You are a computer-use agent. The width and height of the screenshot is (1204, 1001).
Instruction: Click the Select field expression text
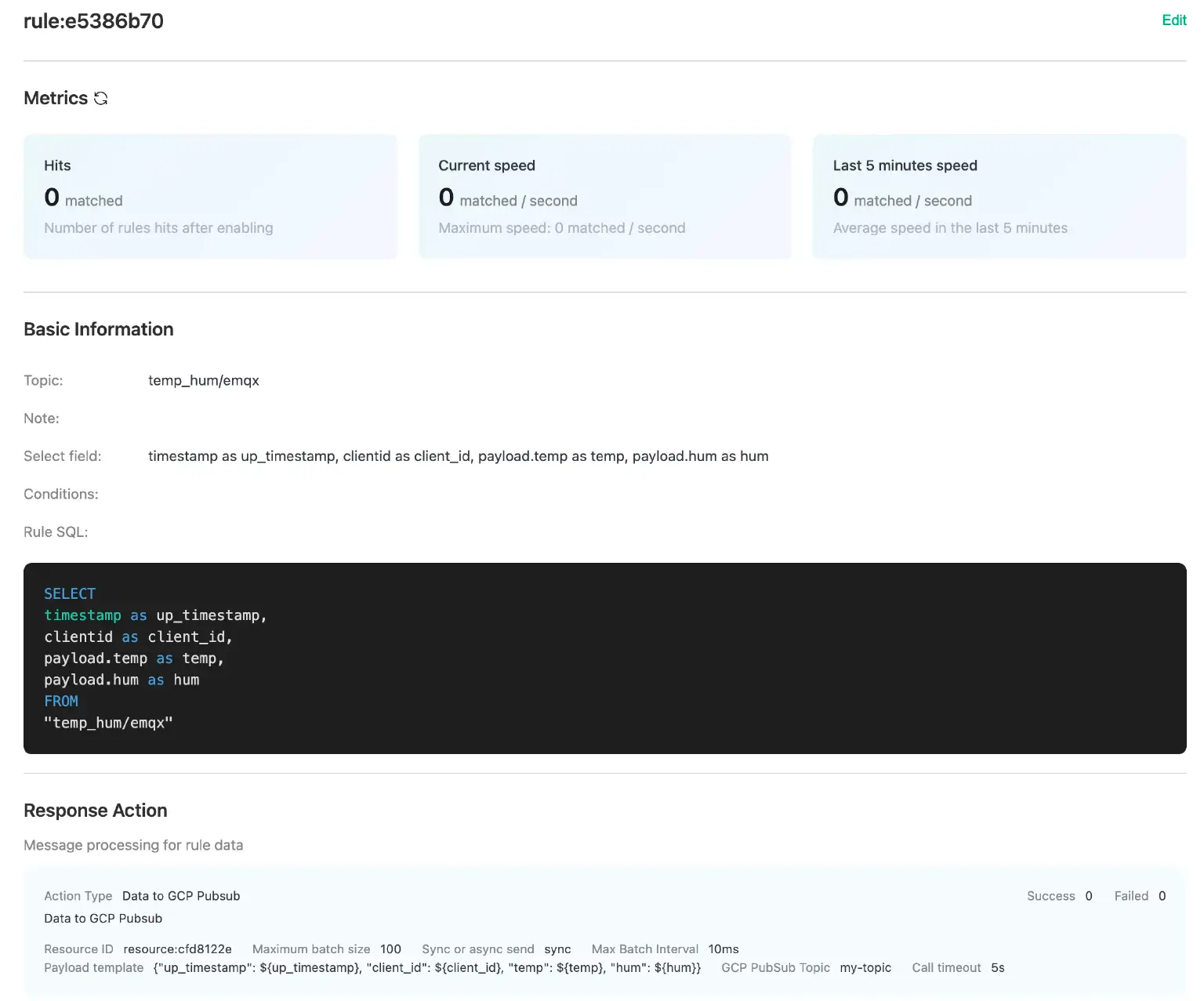click(x=459, y=455)
